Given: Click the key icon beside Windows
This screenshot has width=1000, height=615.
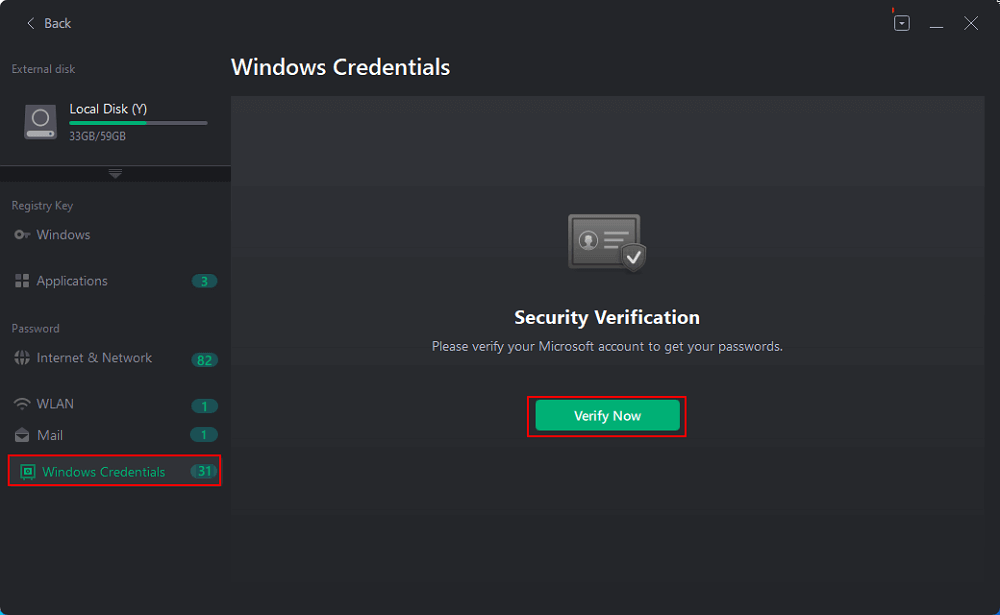Looking at the screenshot, I should pos(22,235).
